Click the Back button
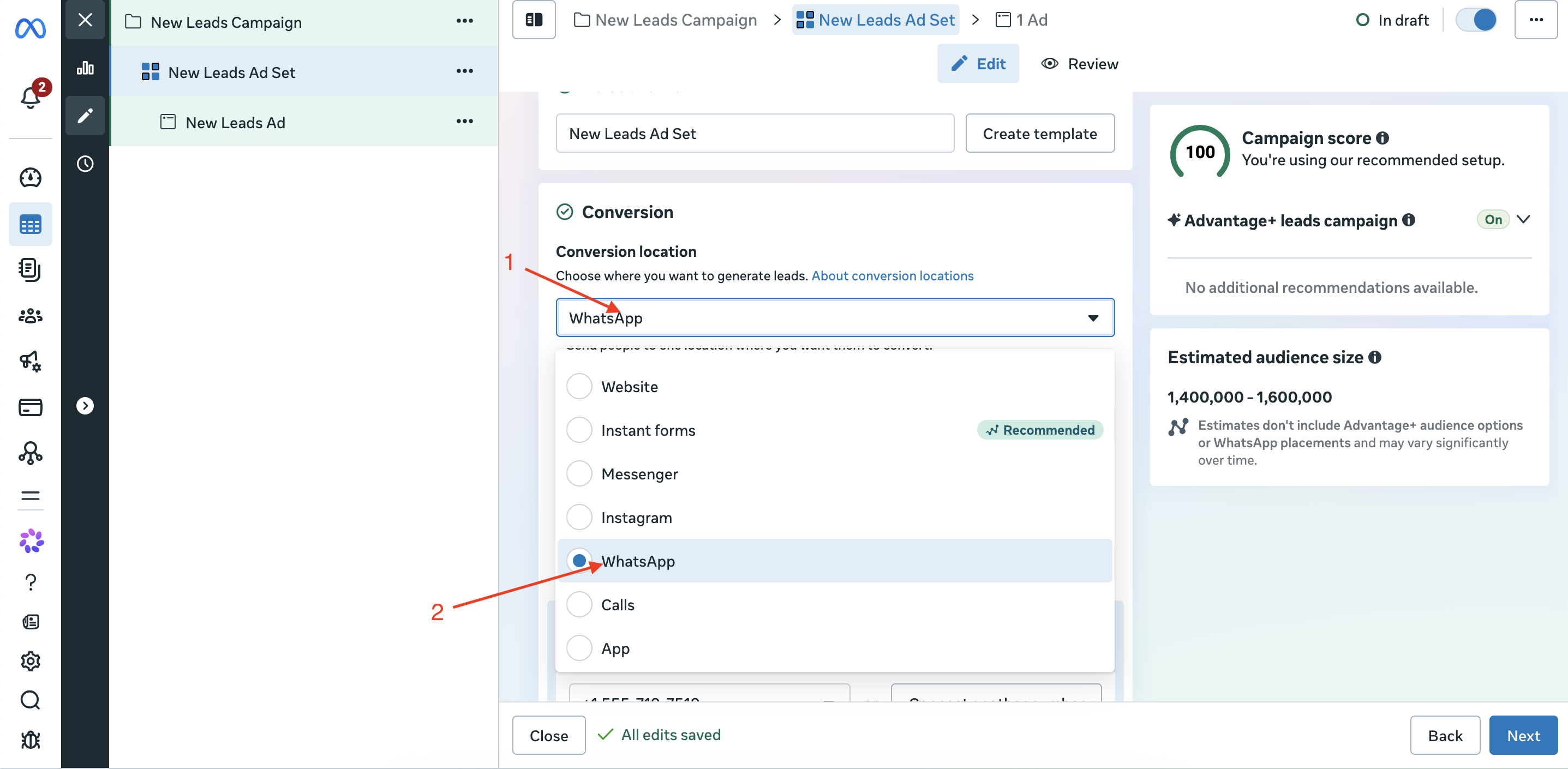Screen dimensions: 1568x769 pyautogui.click(x=1445, y=735)
